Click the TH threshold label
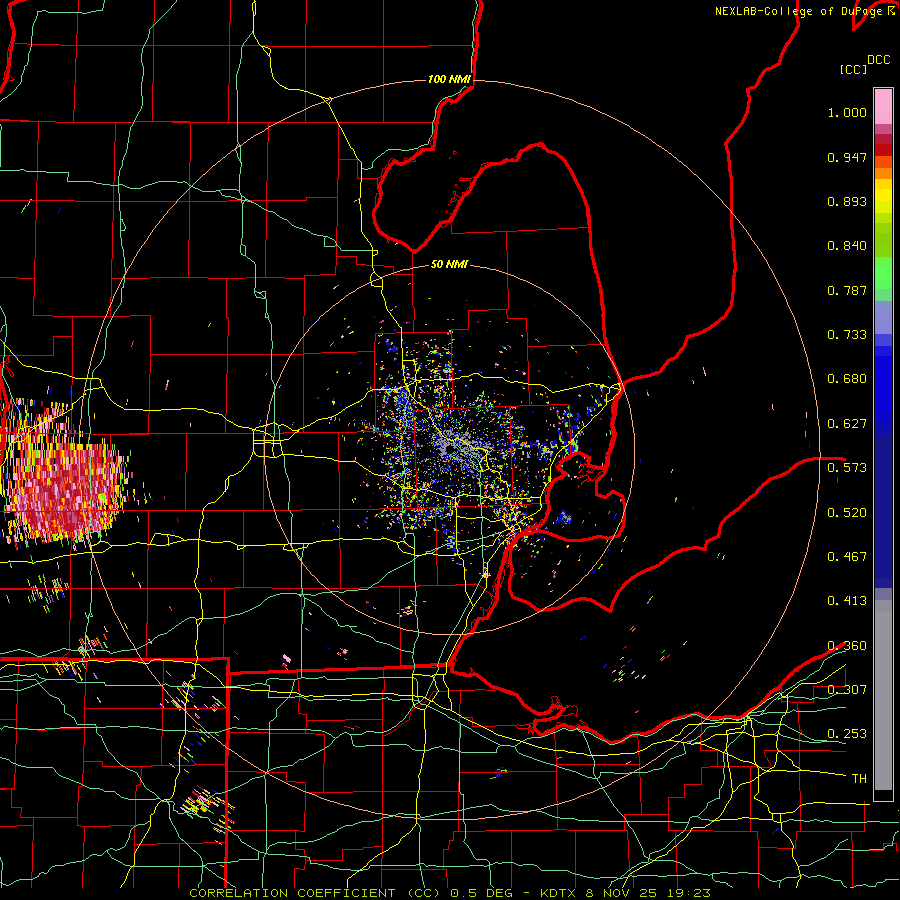900x900 pixels. (859, 779)
